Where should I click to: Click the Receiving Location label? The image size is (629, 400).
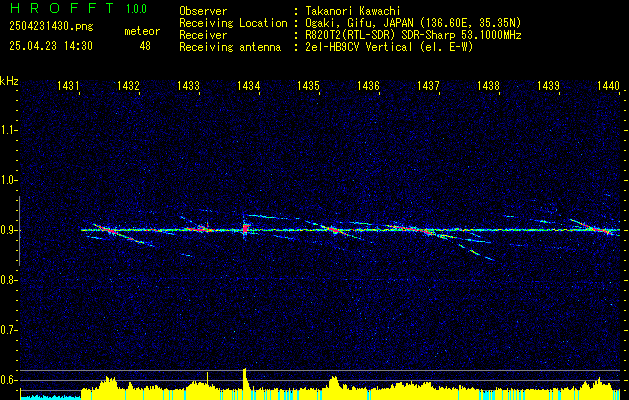233,23
